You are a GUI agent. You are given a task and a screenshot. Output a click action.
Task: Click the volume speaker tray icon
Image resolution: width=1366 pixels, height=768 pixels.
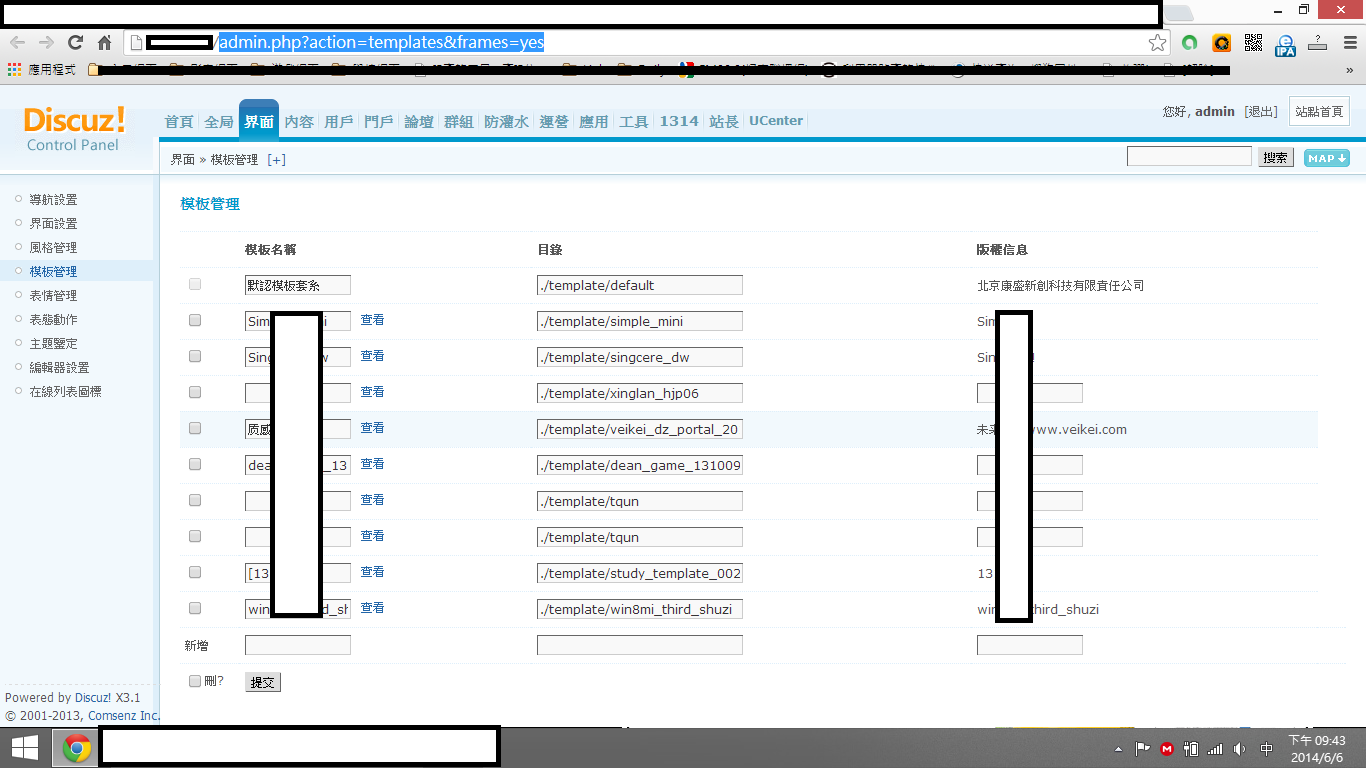pos(1240,749)
